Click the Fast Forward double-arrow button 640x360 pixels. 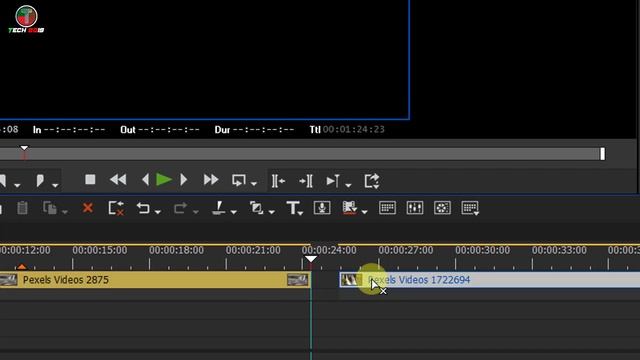[211, 180]
